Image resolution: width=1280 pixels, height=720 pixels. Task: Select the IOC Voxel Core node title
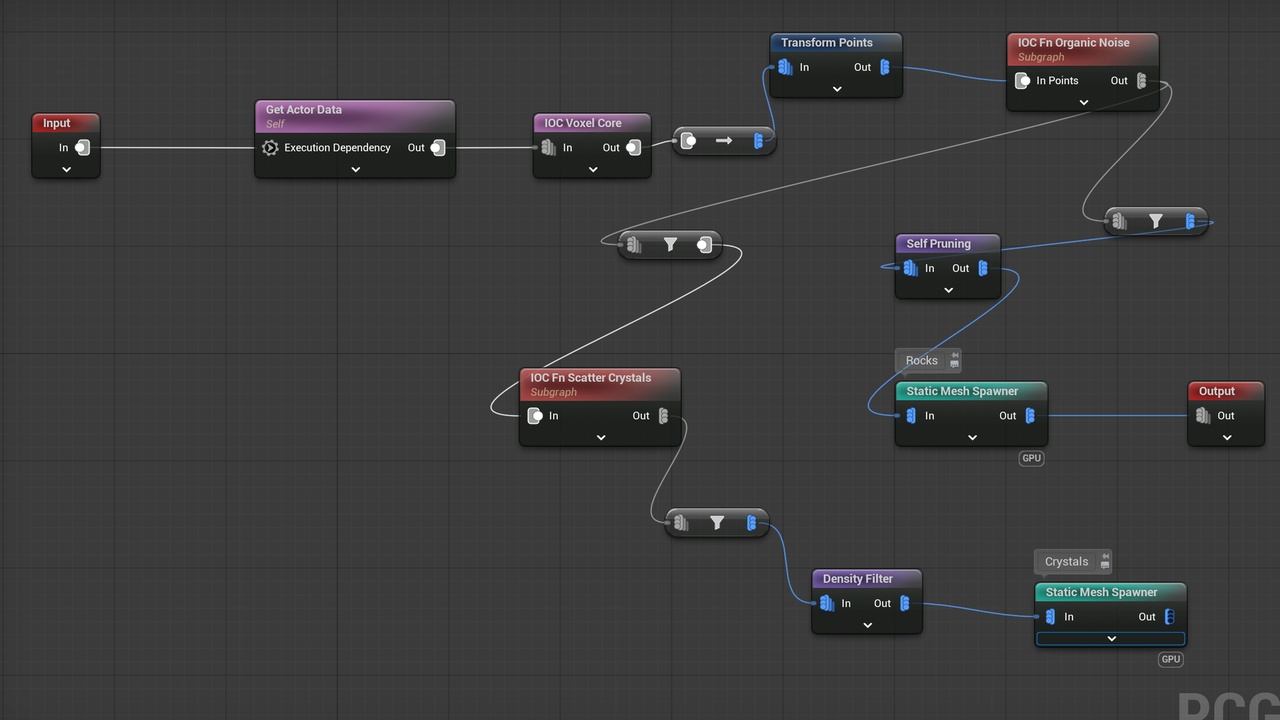pyautogui.click(x=583, y=124)
